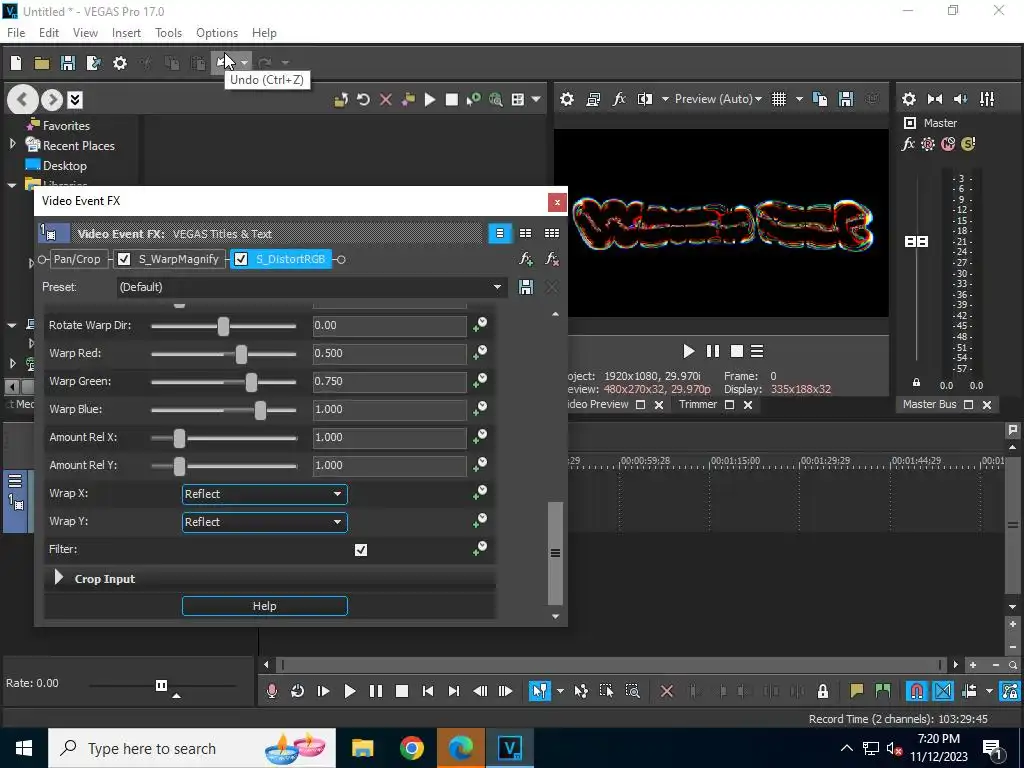
Task: Open Master FX chain icon
Action: [x=908, y=144]
